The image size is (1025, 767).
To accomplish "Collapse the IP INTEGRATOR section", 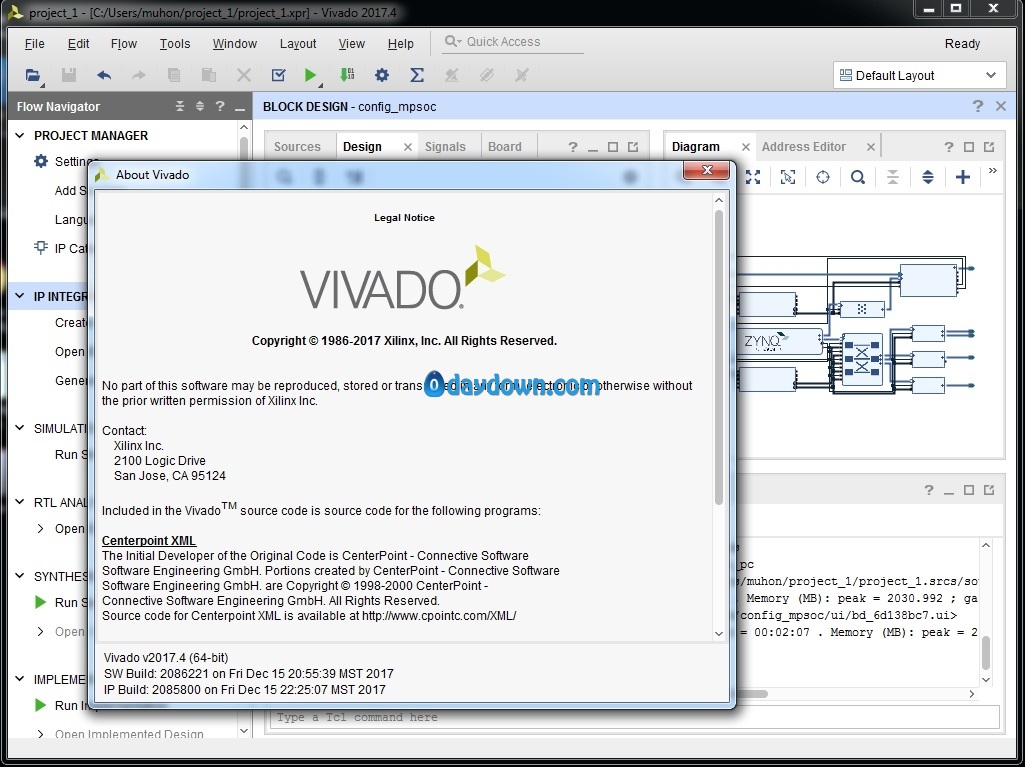I will click(x=20, y=296).
